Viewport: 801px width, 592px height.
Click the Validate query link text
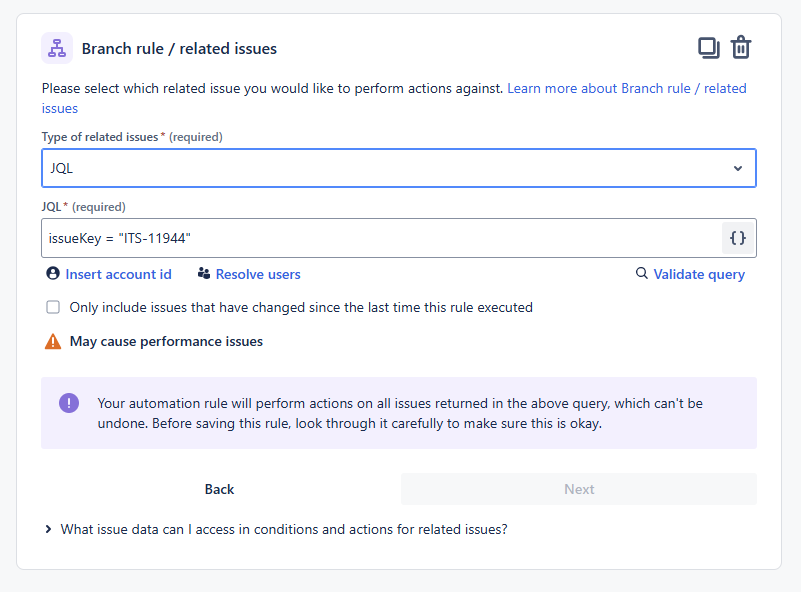click(x=699, y=274)
